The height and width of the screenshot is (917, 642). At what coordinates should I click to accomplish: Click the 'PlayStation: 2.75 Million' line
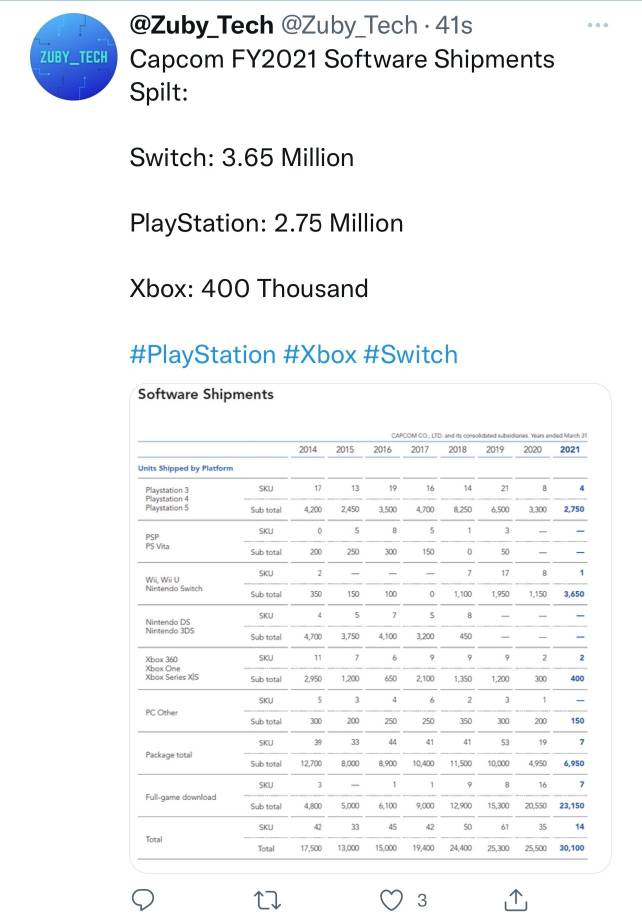coord(267,223)
